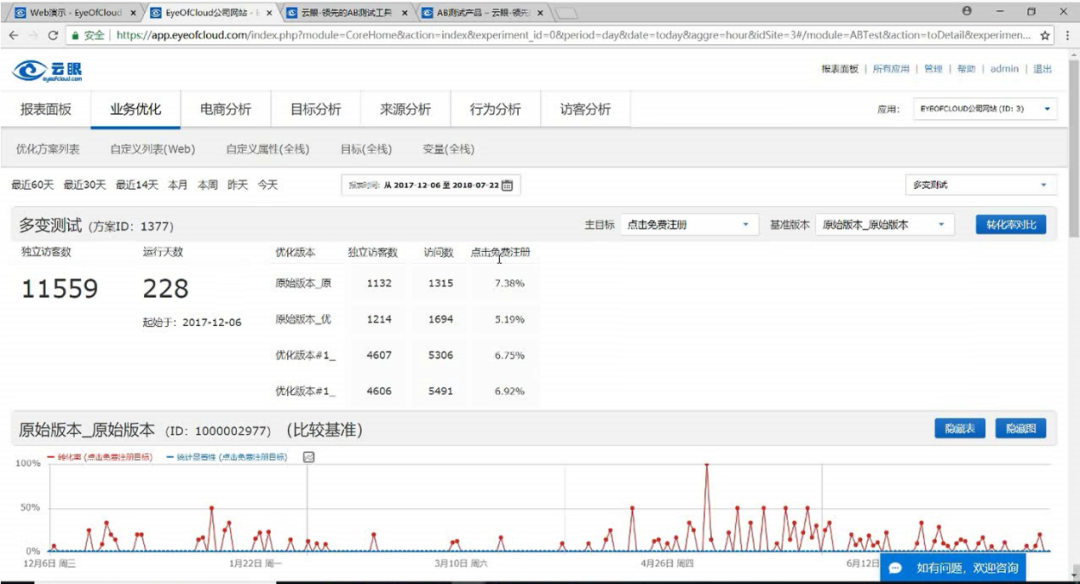
Task: Click the 所有应用 header link
Action: click(891, 69)
